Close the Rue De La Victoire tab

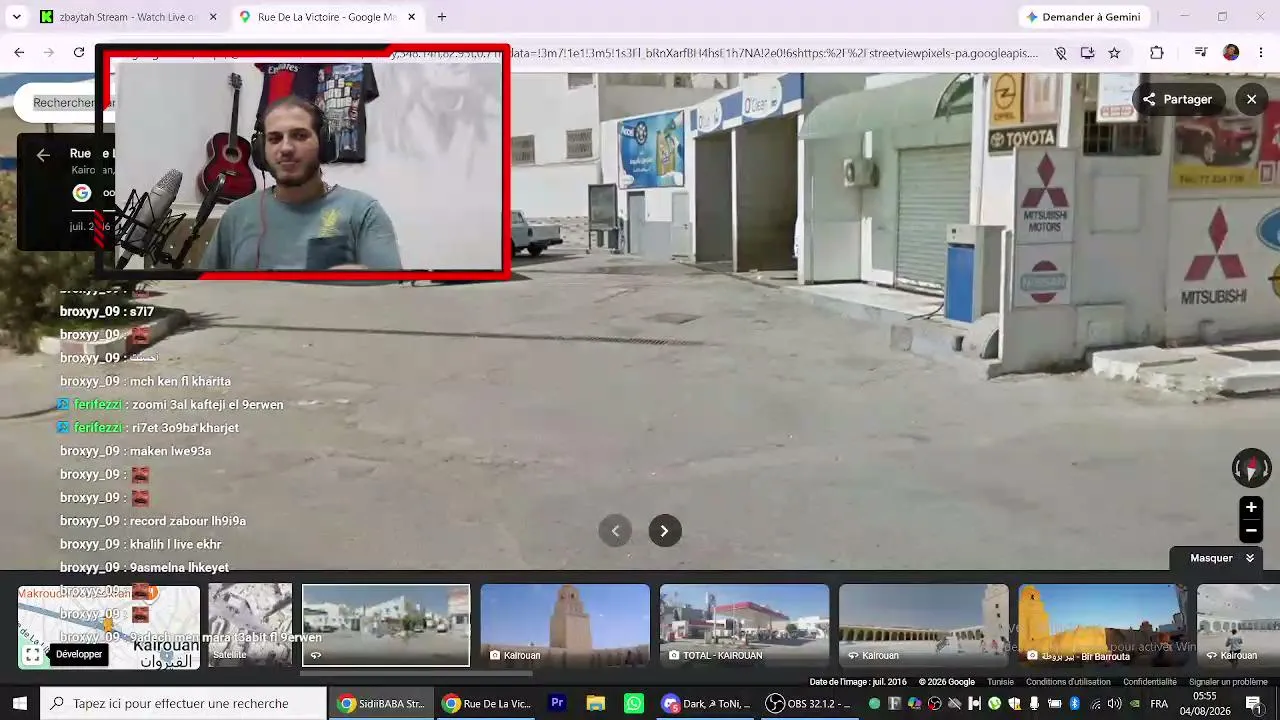[x=411, y=17]
